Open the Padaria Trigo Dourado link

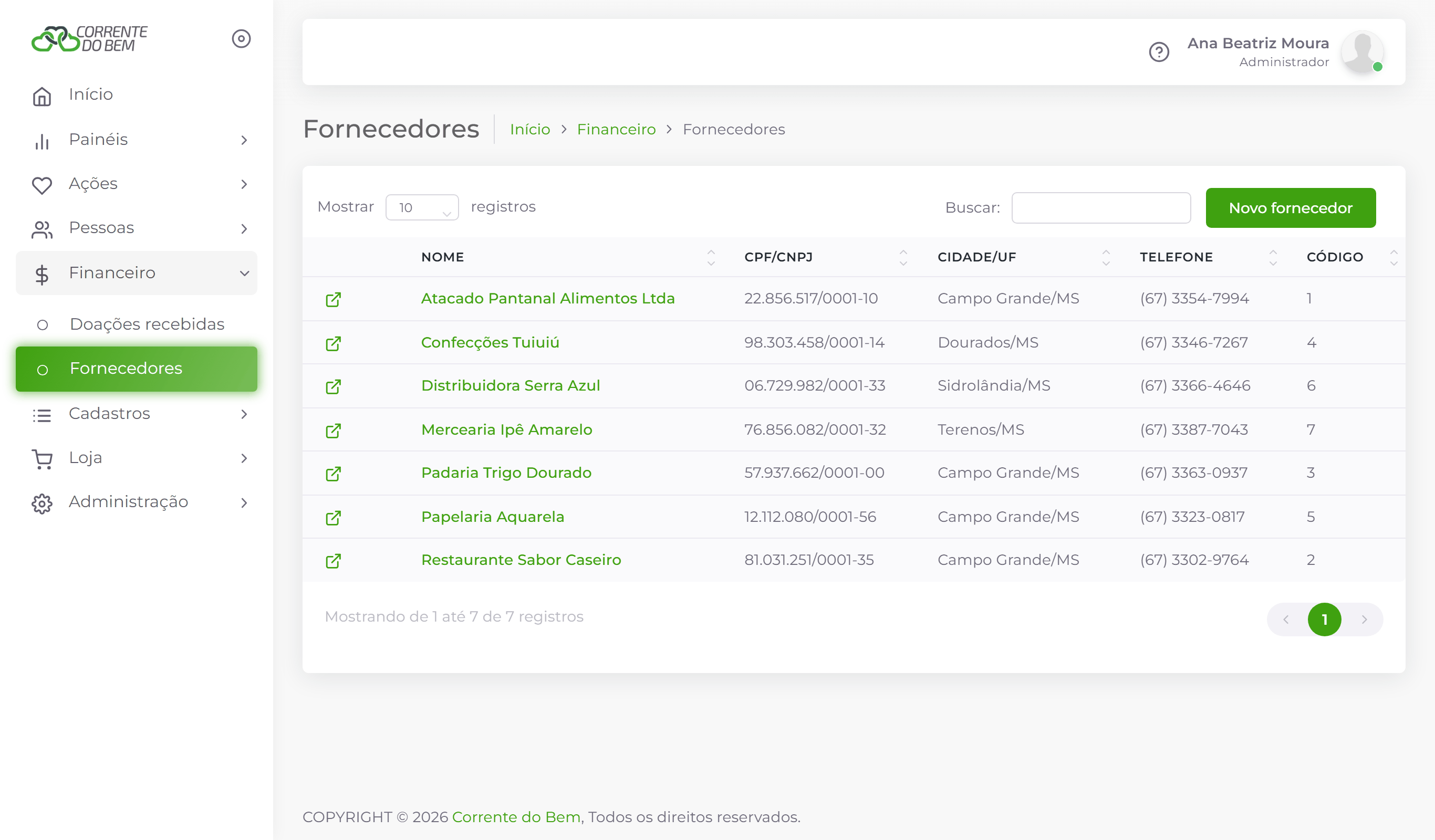coord(506,472)
